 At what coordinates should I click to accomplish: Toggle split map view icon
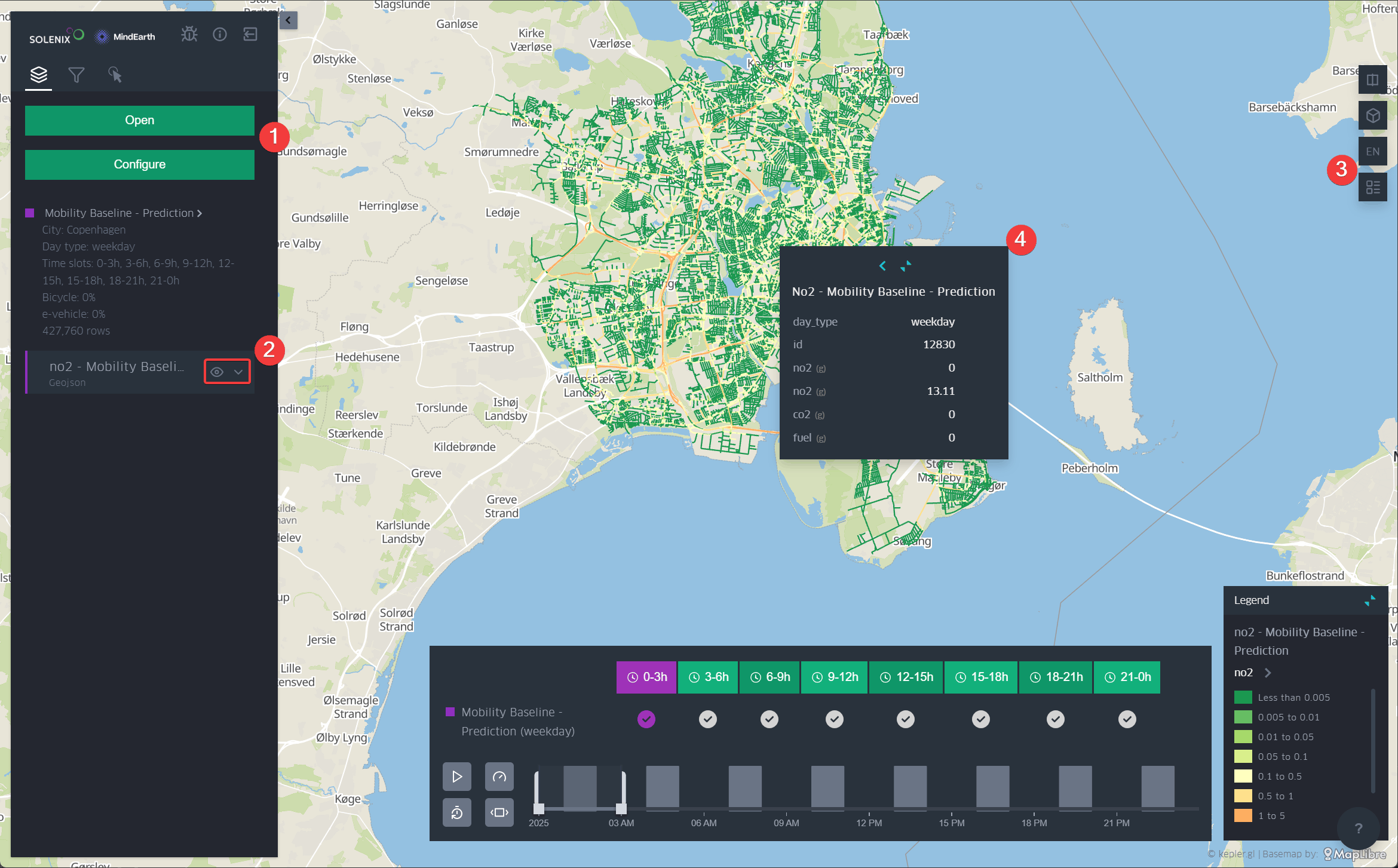click(x=1372, y=79)
